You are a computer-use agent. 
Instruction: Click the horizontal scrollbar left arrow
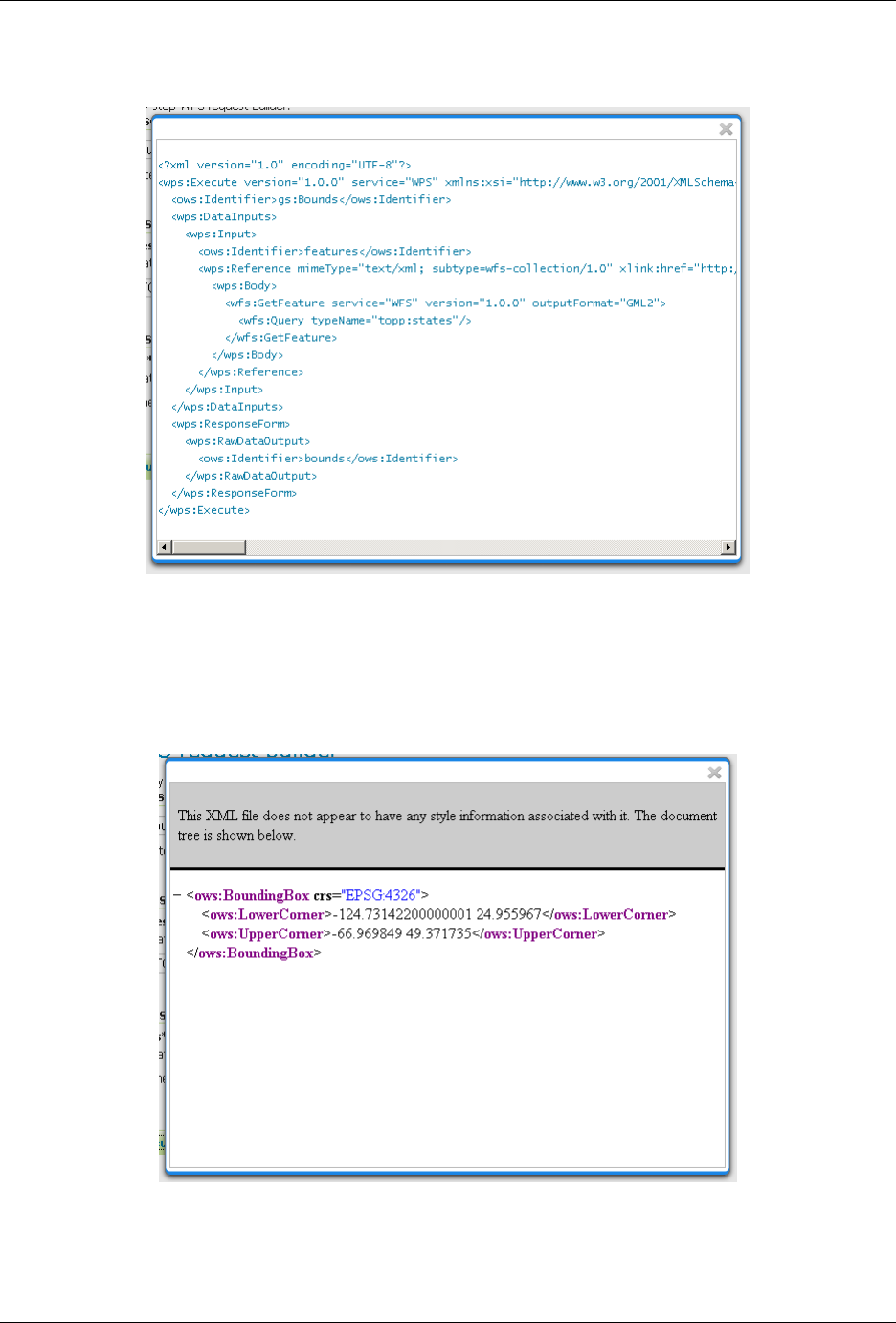164,547
